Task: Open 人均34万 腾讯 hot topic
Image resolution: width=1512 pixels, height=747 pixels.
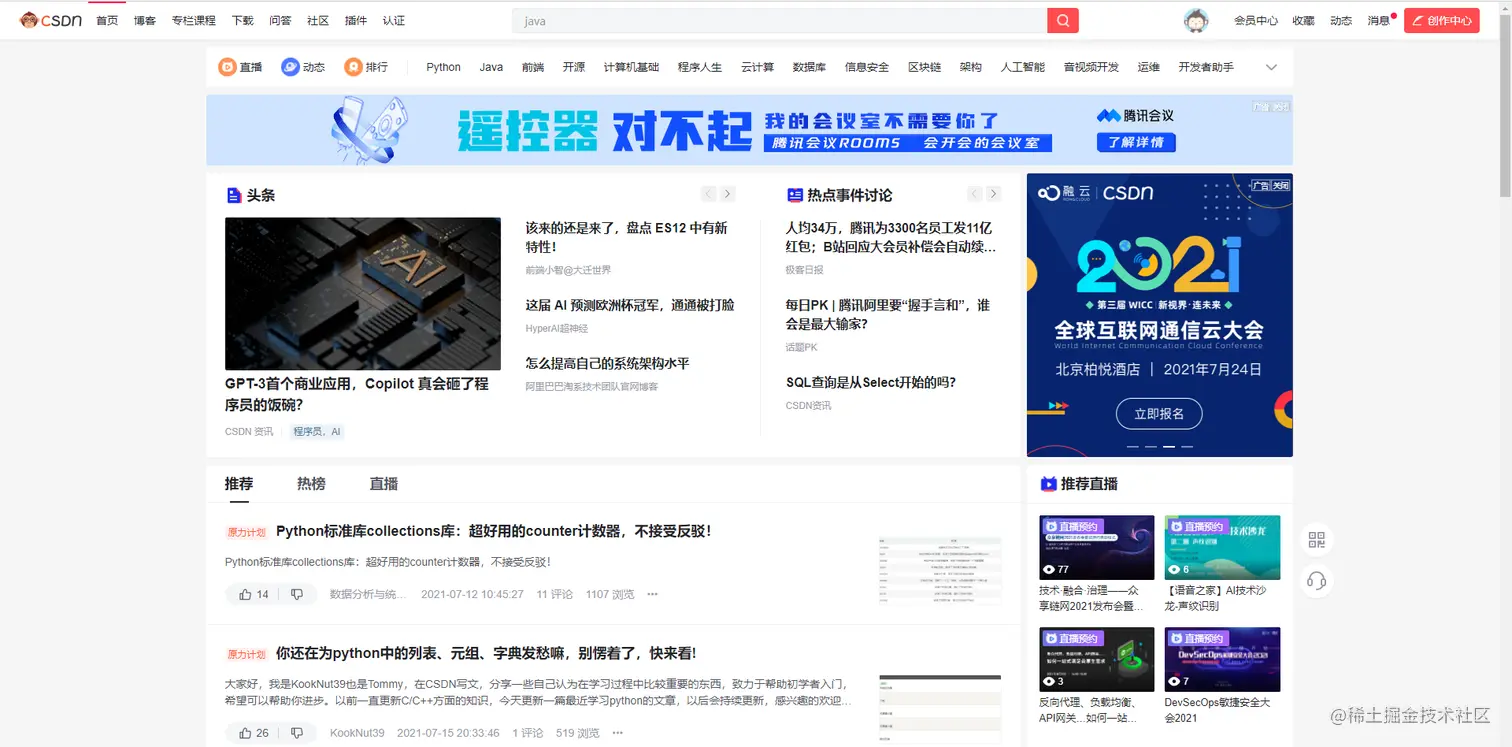Action: [891, 237]
